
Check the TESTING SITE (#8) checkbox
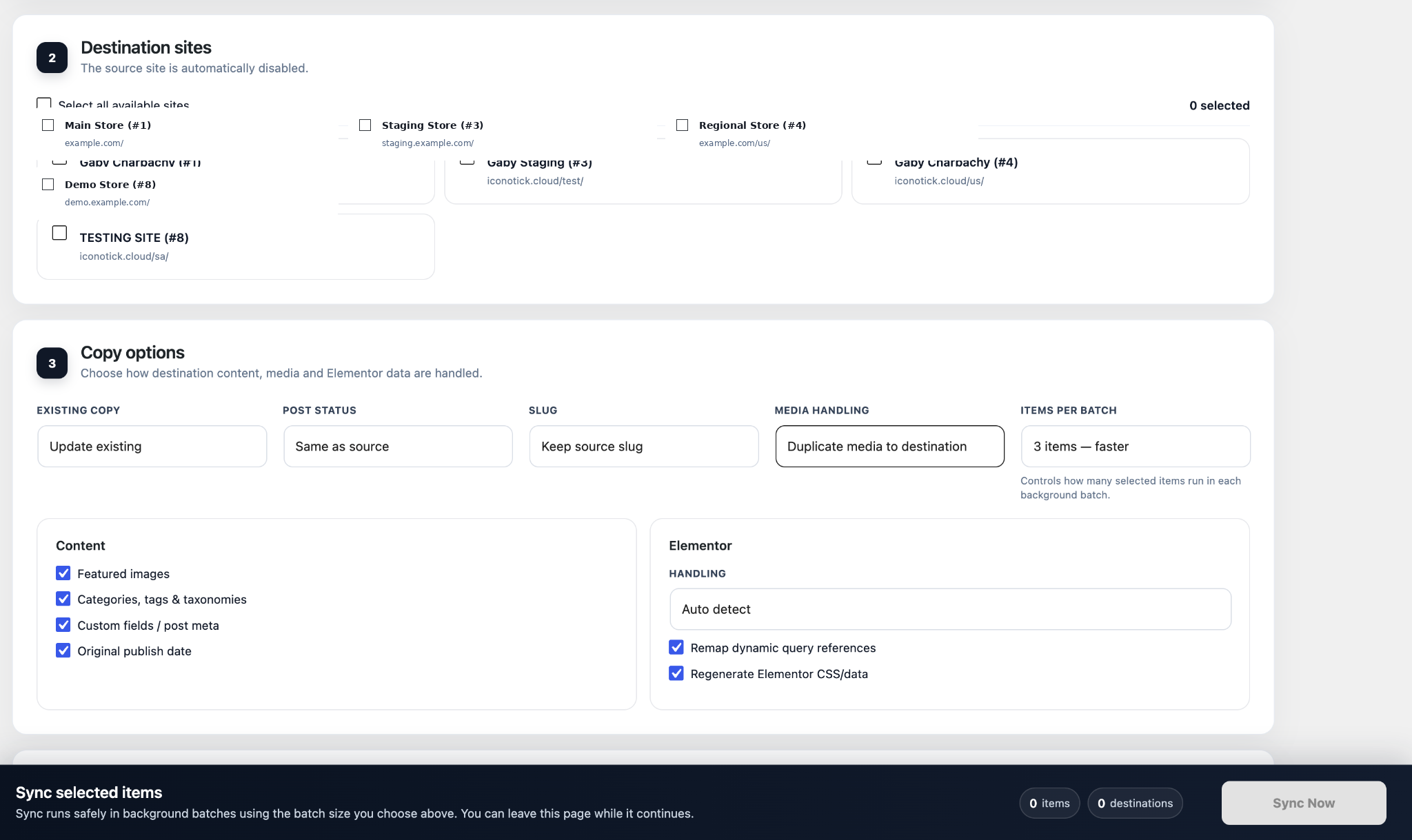(59, 233)
